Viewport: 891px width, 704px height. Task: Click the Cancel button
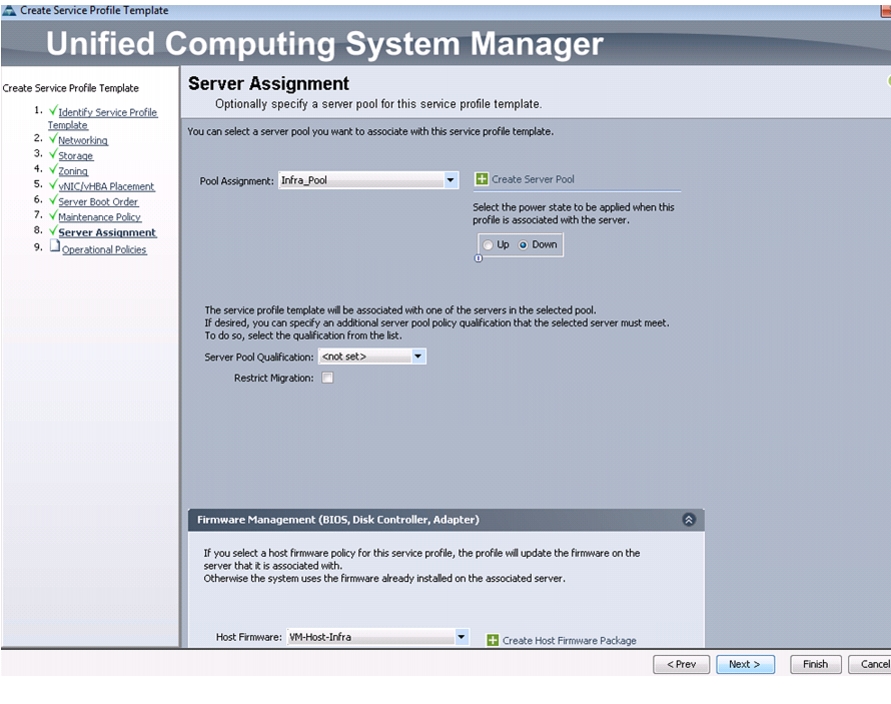[x=869, y=664]
